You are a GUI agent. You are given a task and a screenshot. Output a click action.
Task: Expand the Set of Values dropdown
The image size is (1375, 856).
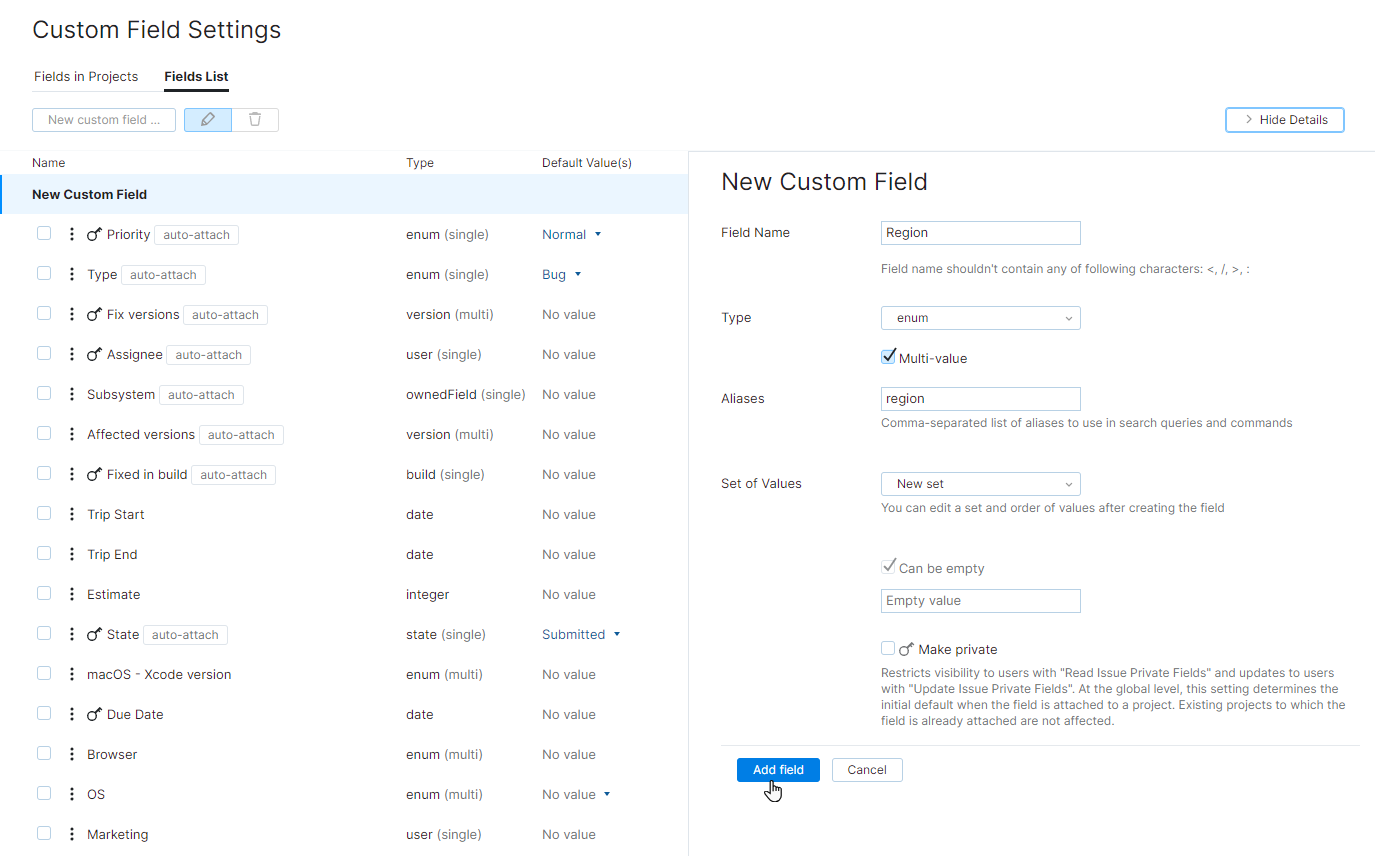point(980,484)
